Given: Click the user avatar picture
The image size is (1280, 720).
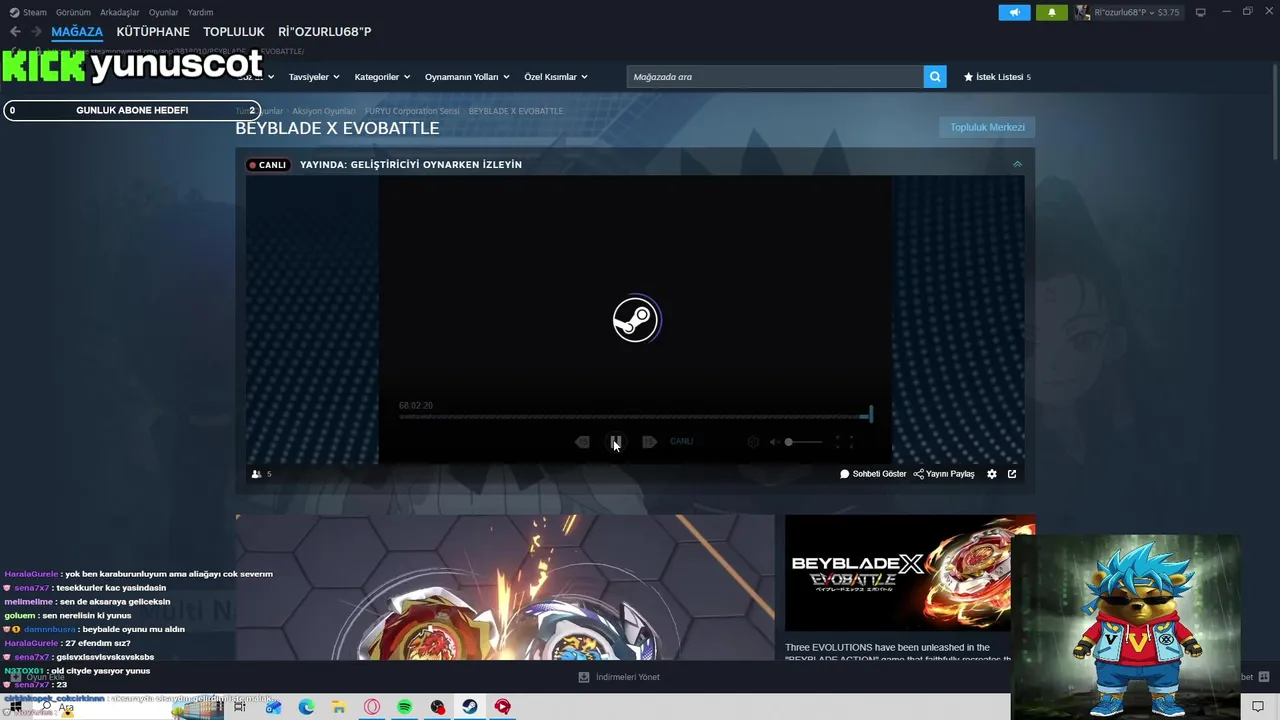Looking at the screenshot, I should pyautogui.click(x=1082, y=12).
